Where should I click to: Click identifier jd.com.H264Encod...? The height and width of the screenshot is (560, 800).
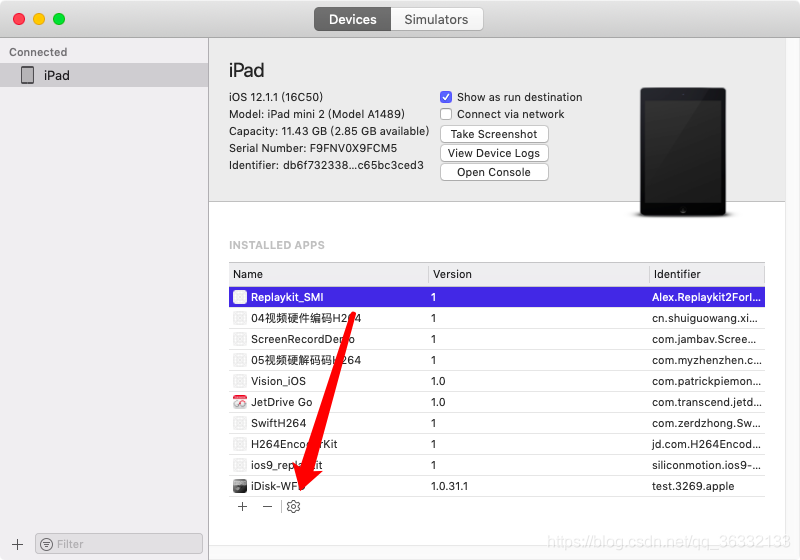706,444
